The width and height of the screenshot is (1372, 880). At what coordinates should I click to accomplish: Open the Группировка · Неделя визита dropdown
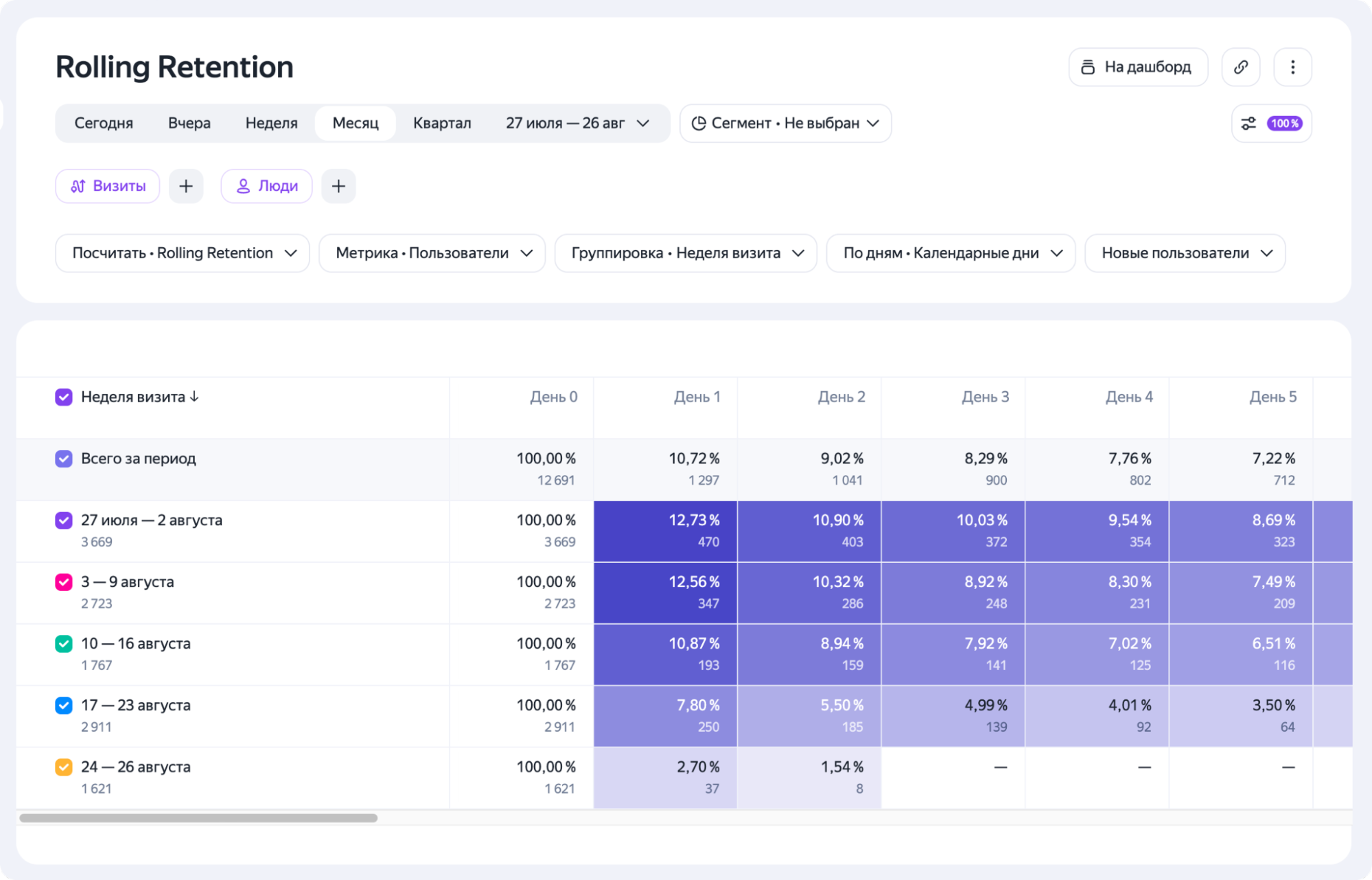686,253
